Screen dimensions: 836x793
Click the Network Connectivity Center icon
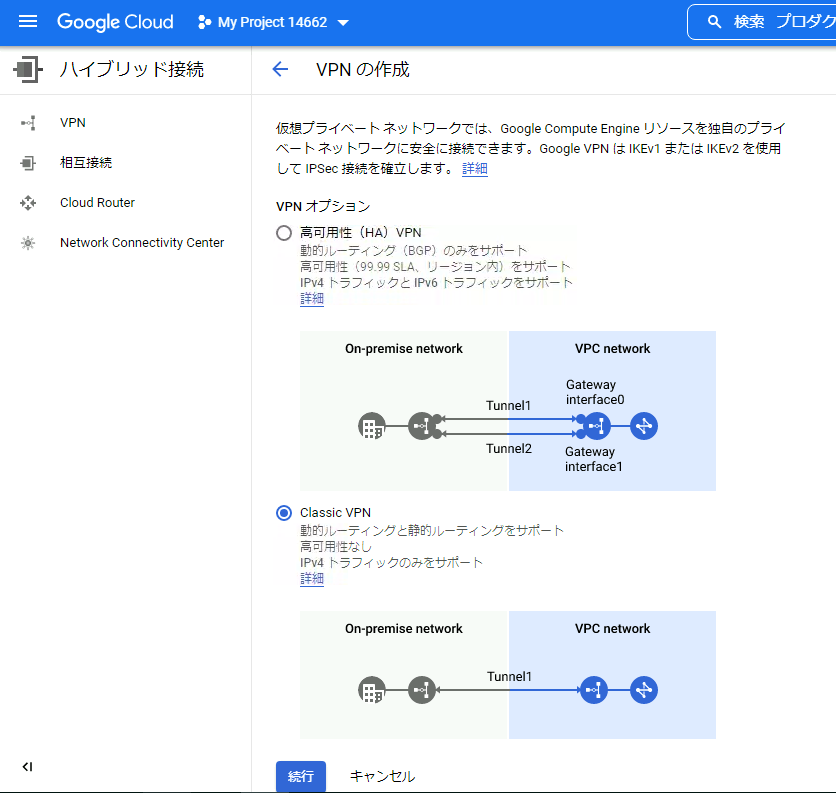(28, 242)
